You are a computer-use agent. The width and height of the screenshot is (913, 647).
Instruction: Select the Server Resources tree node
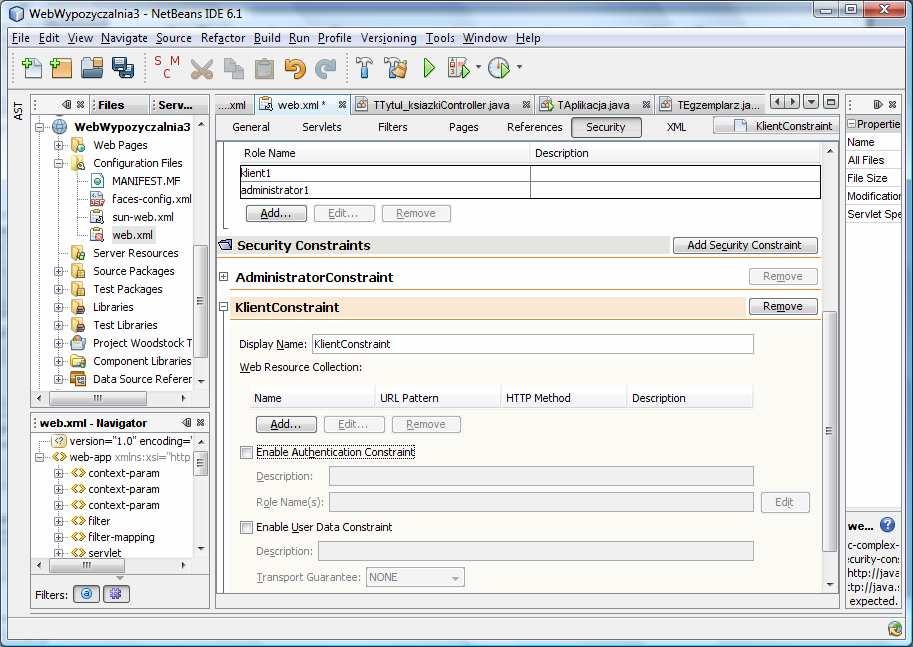click(x=135, y=253)
